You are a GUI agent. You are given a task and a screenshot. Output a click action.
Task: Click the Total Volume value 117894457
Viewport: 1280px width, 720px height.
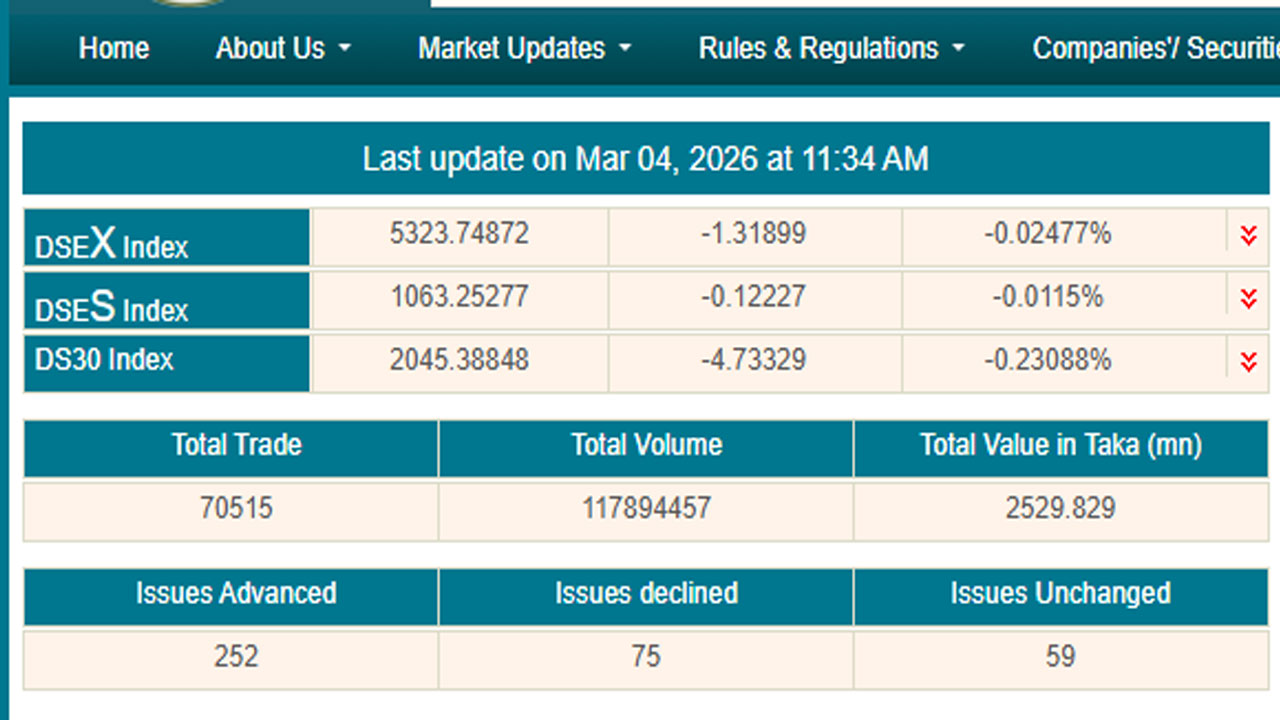coord(646,508)
